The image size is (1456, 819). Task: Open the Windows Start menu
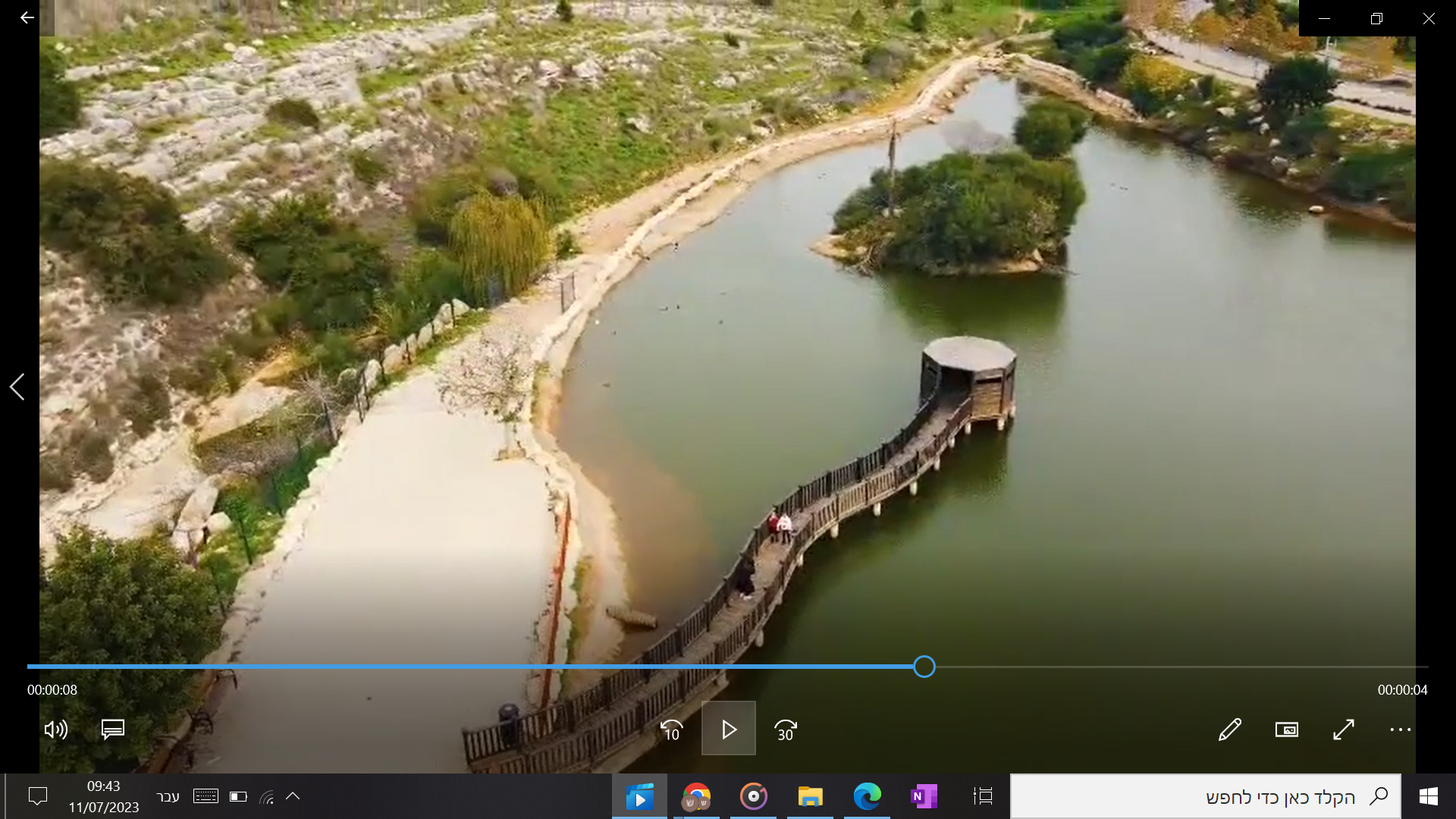point(1429,796)
